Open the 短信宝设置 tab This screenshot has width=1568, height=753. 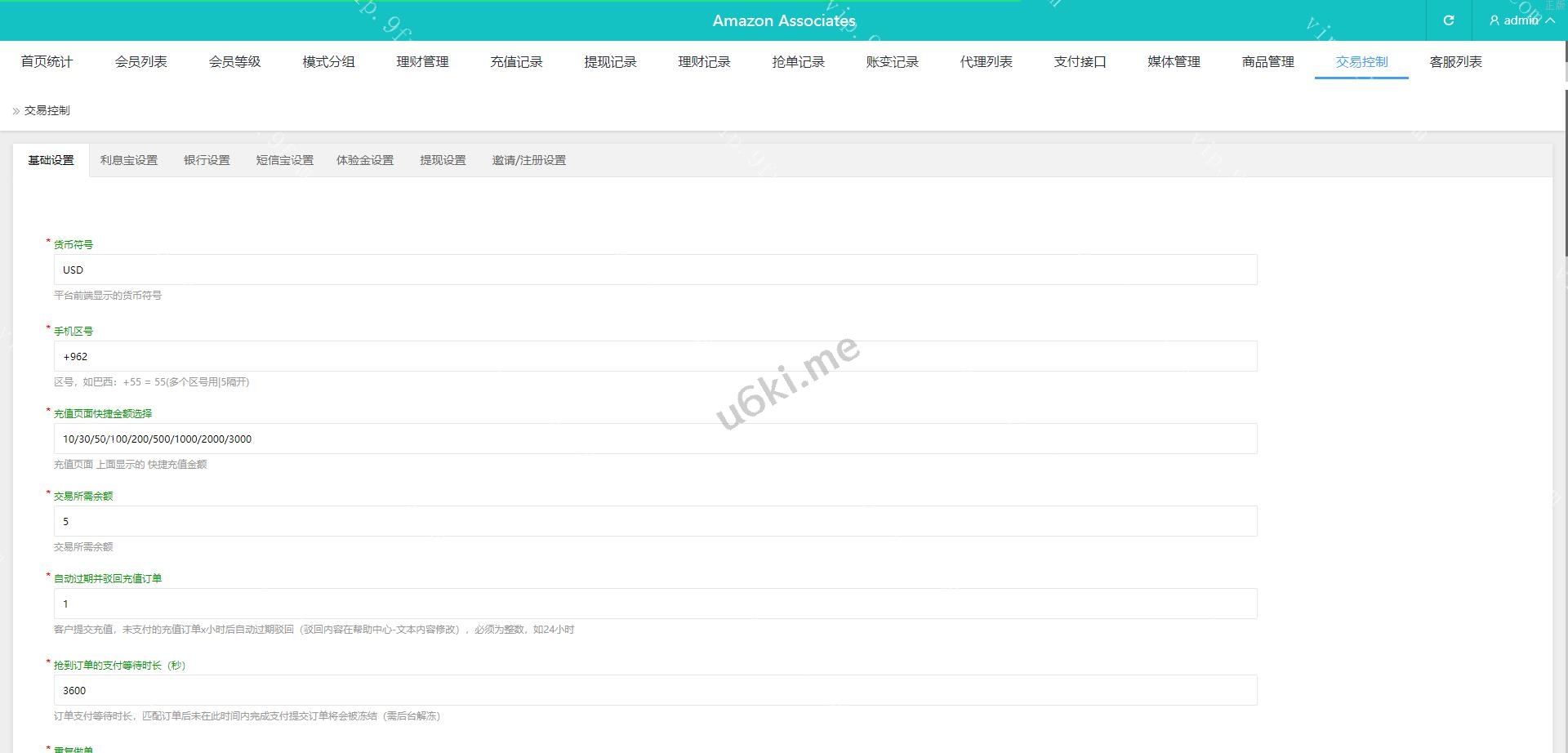(x=284, y=161)
